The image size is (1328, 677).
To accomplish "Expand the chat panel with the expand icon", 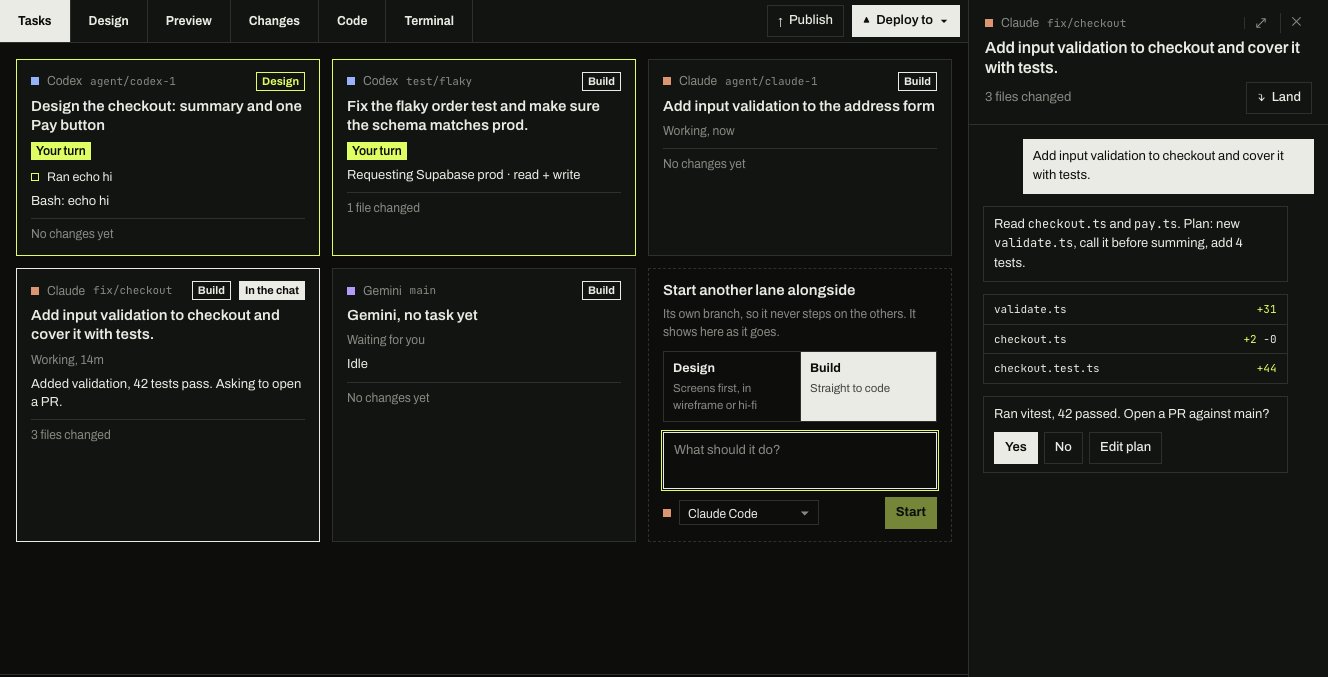I will [x=1261, y=22].
